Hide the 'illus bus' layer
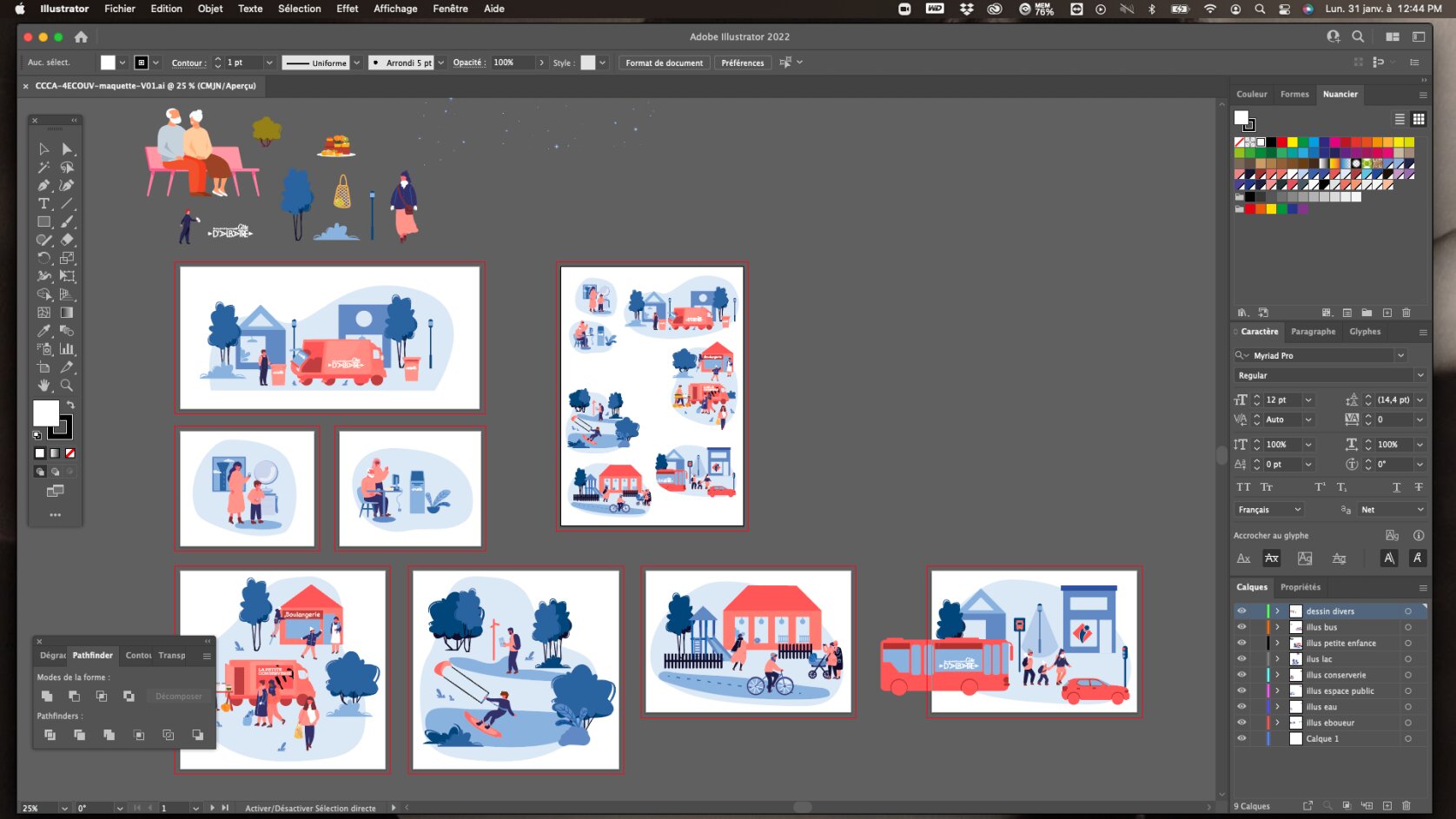This screenshot has height=819, width=1456. tap(1241, 627)
